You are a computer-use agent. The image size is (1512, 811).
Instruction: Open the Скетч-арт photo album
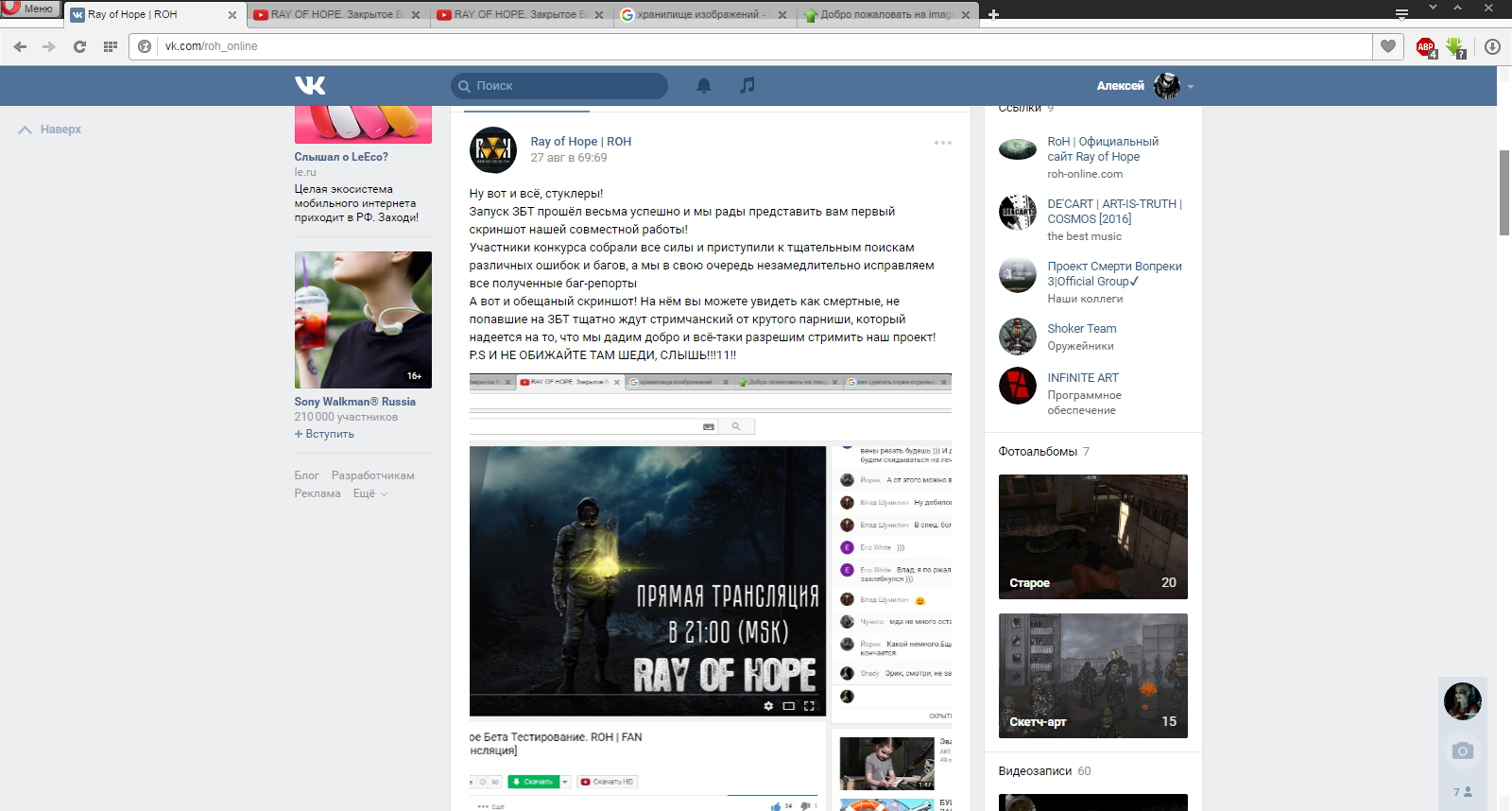(1092, 676)
